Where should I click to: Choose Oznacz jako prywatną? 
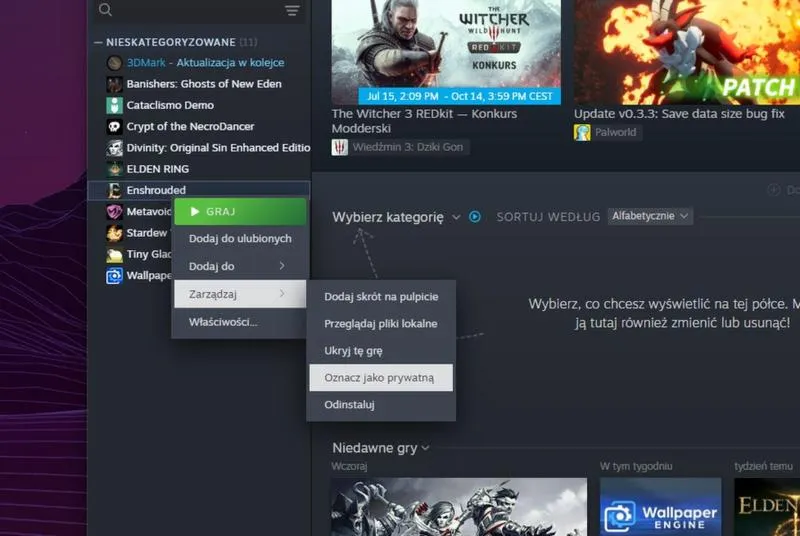pos(381,377)
